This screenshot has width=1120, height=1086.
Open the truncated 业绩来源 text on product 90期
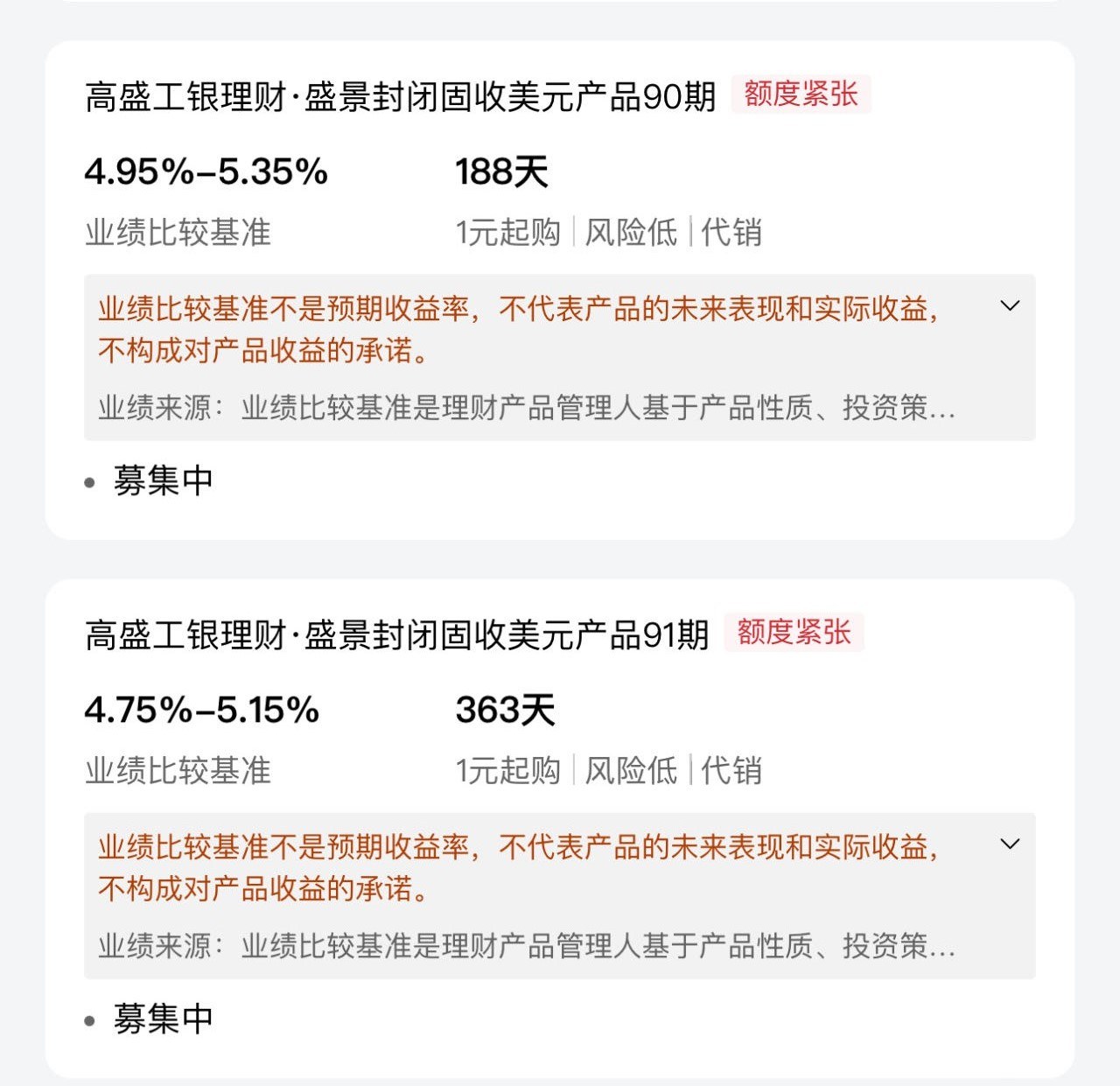coord(525,407)
